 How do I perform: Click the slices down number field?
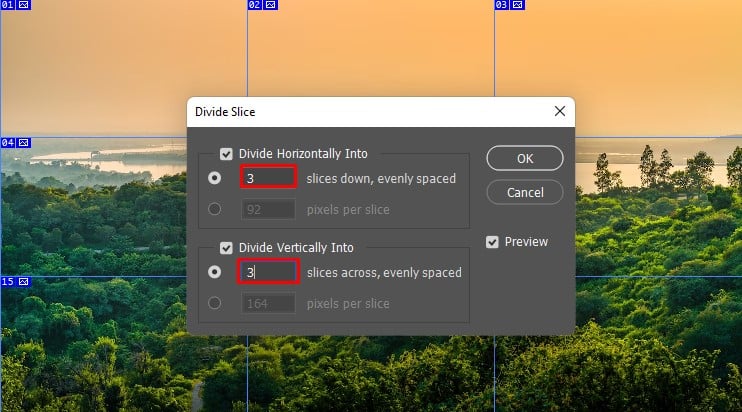[x=268, y=178]
